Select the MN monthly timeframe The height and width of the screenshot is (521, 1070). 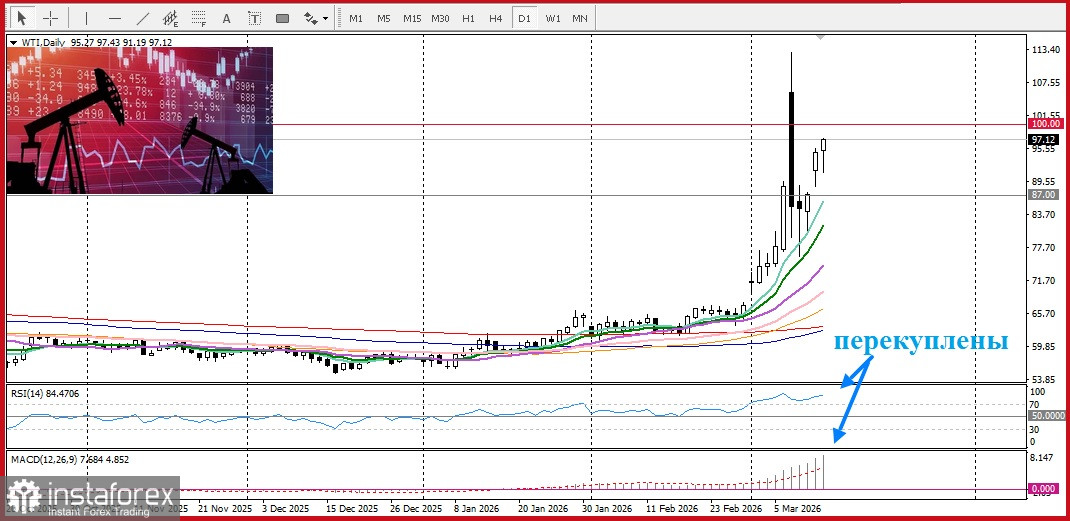580,18
